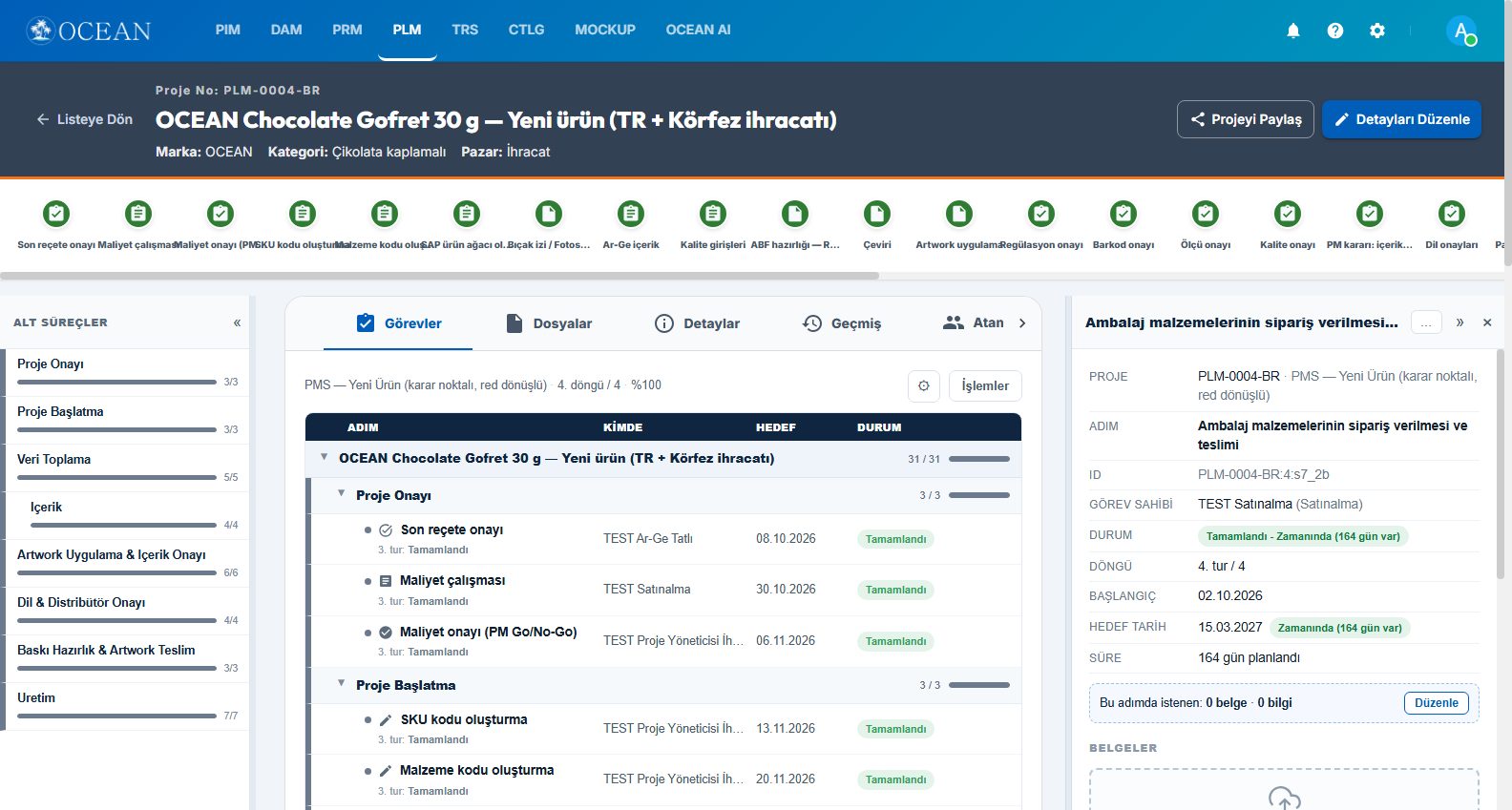Click the Projeyi Paylaş button
This screenshot has height=810, width=1512.
tap(1246, 119)
